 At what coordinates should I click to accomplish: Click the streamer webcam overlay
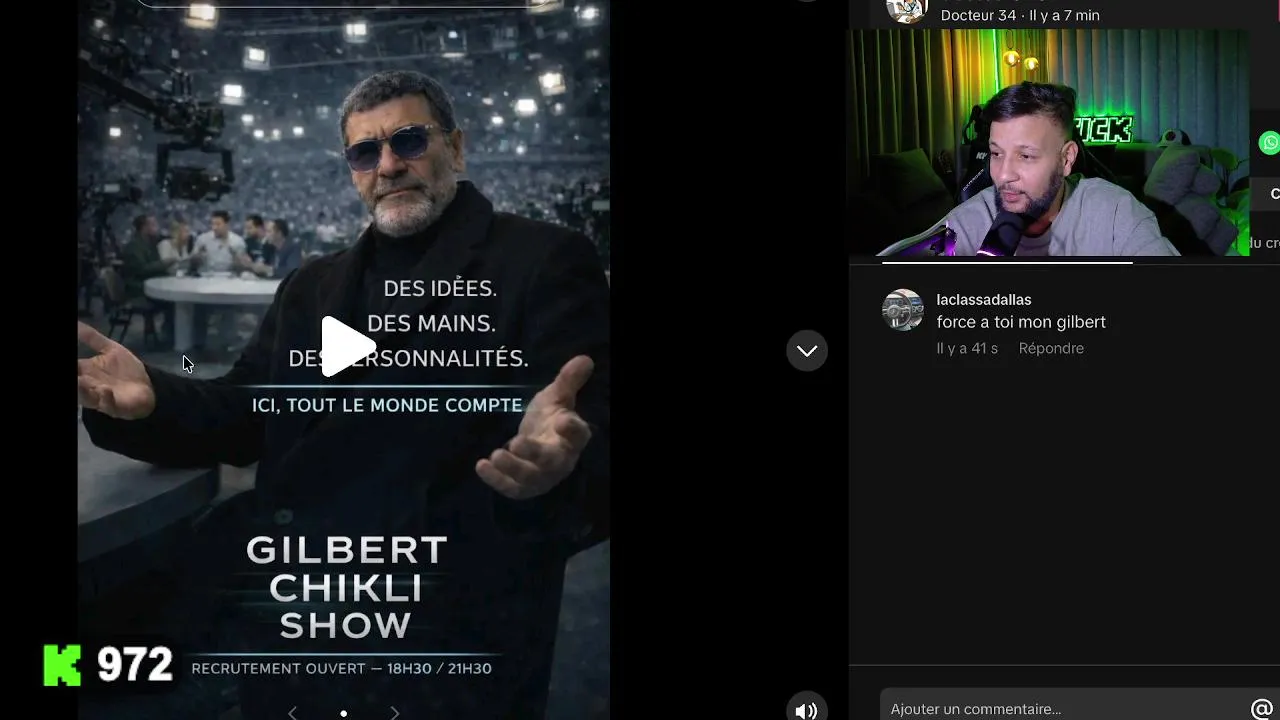tap(1049, 143)
